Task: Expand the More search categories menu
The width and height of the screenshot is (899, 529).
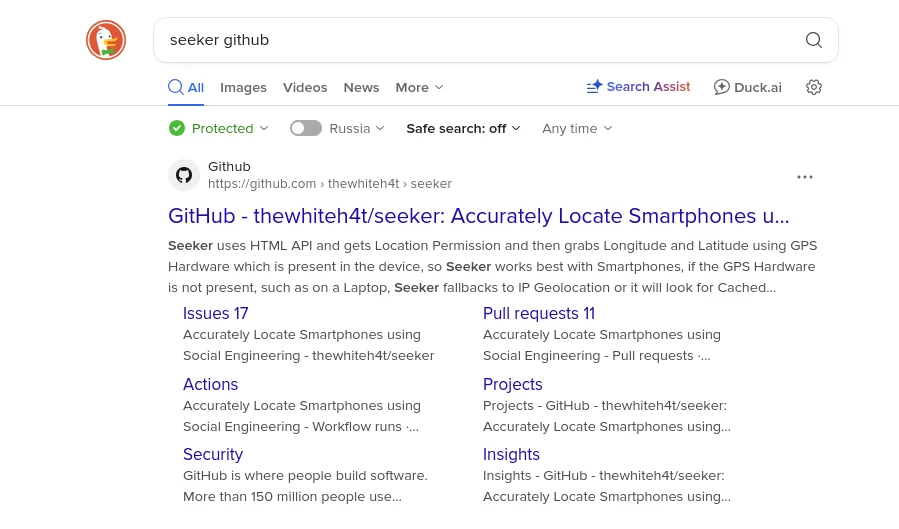Action: [419, 87]
